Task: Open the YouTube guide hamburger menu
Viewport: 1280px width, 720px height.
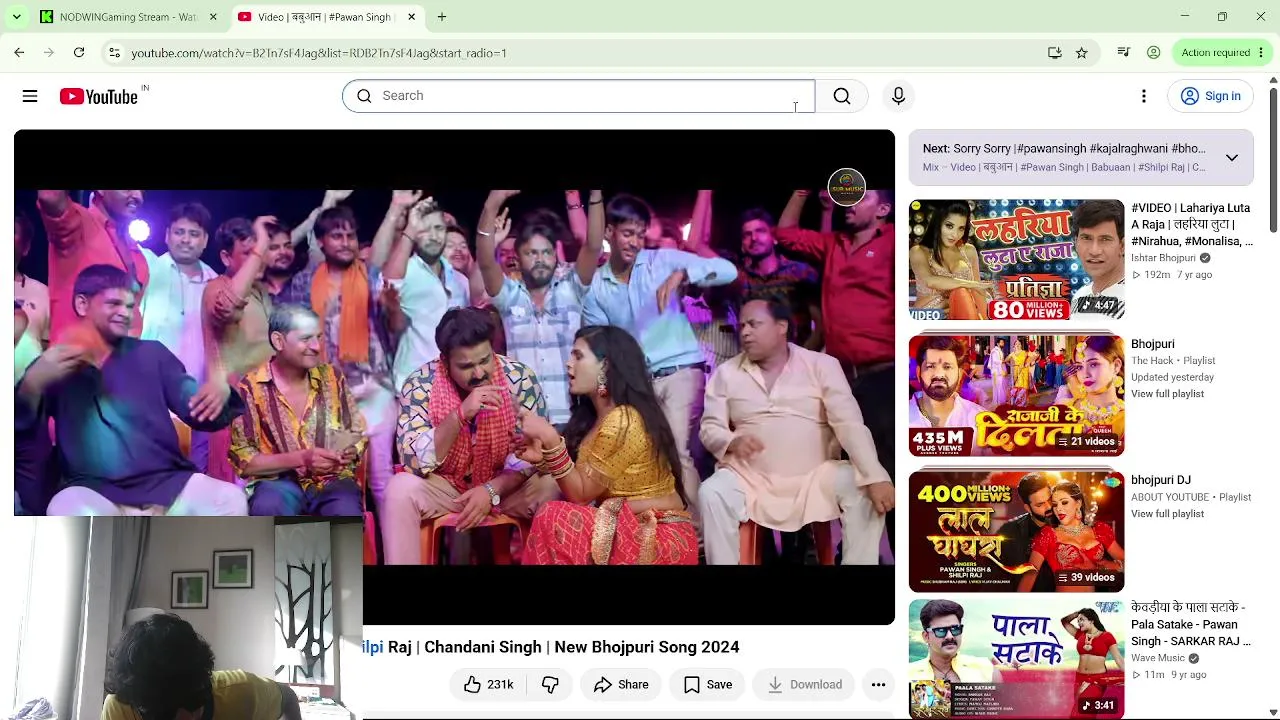Action: click(x=30, y=96)
